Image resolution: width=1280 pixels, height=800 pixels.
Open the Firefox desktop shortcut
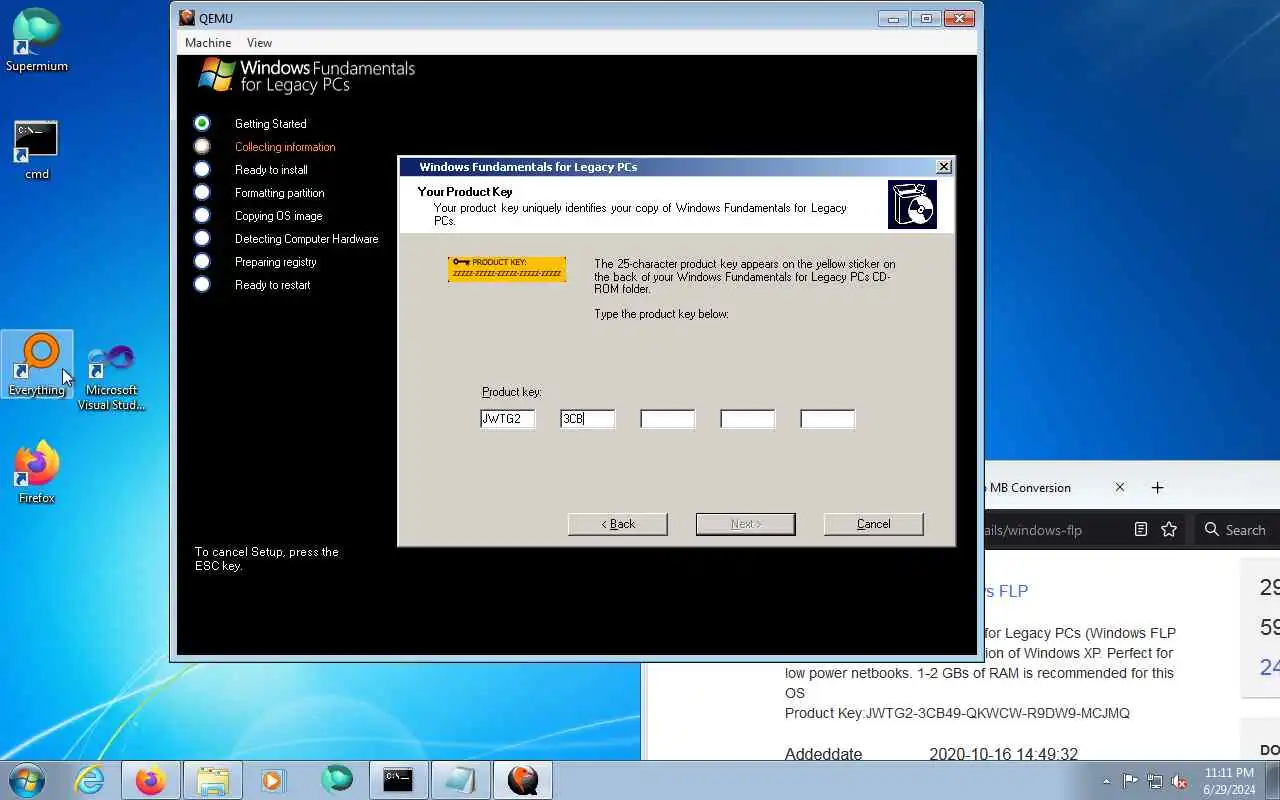(37, 472)
